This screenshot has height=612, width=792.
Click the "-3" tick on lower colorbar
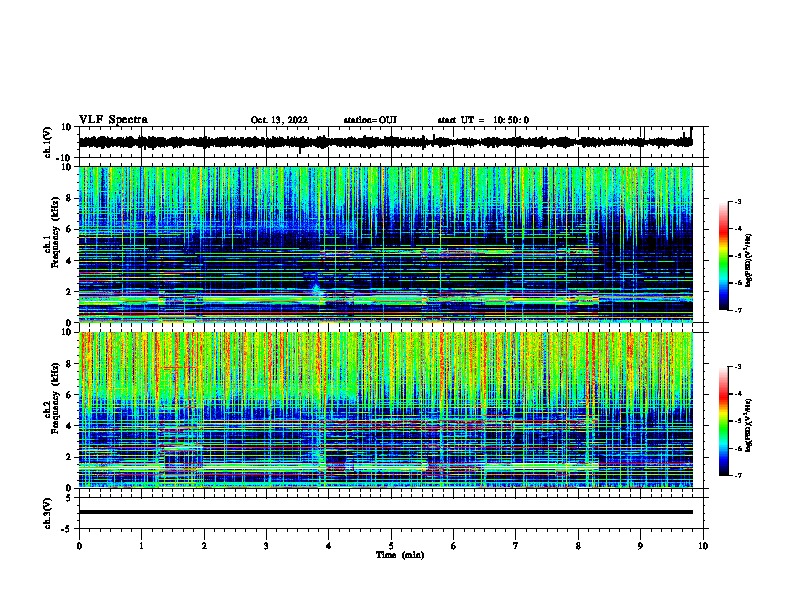738,367
